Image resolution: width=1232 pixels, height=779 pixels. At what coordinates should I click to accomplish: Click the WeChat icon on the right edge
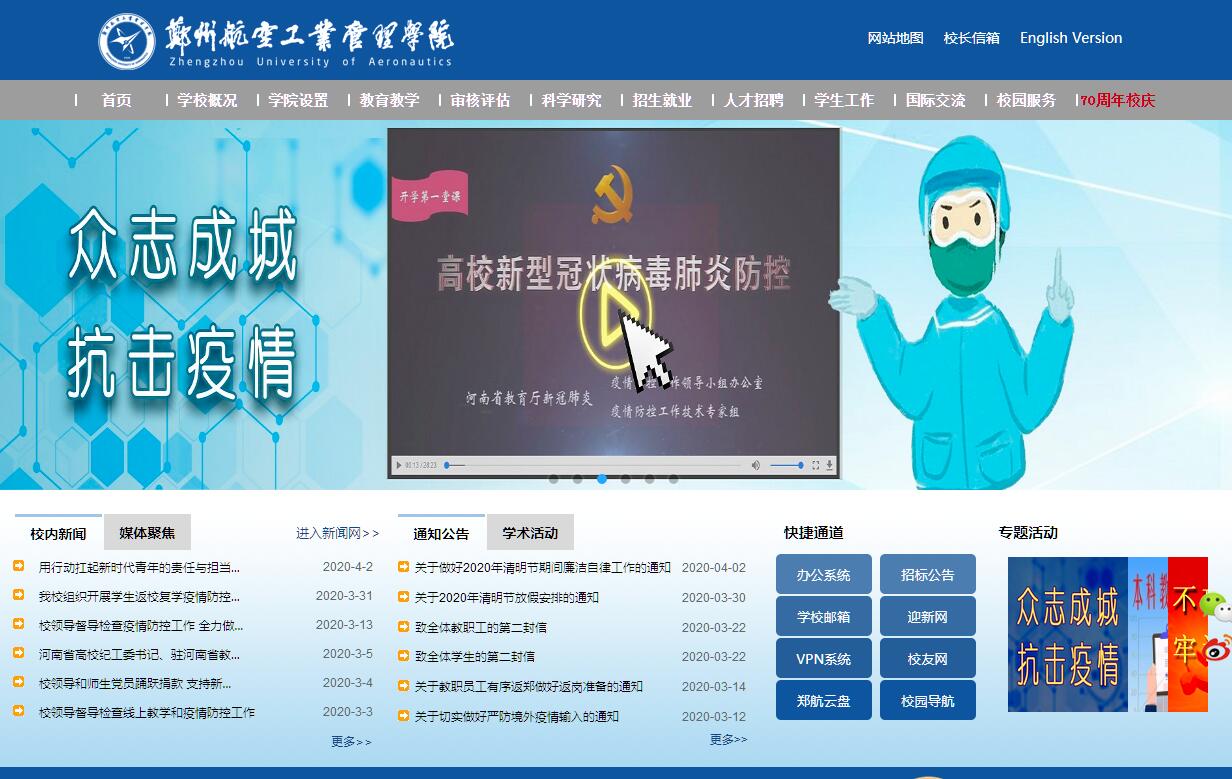(1214, 604)
